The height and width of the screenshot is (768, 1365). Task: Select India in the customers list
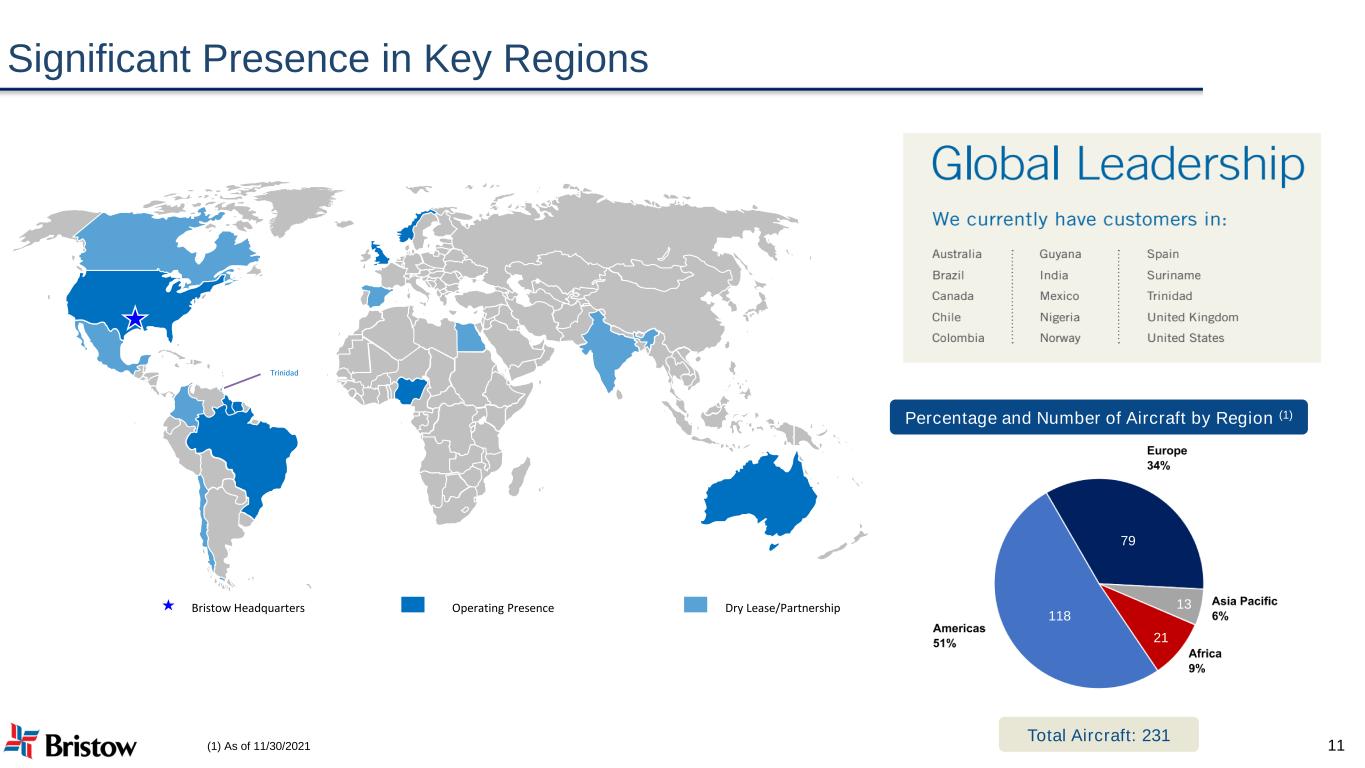pyautogui.click(x=1054, y=275)
